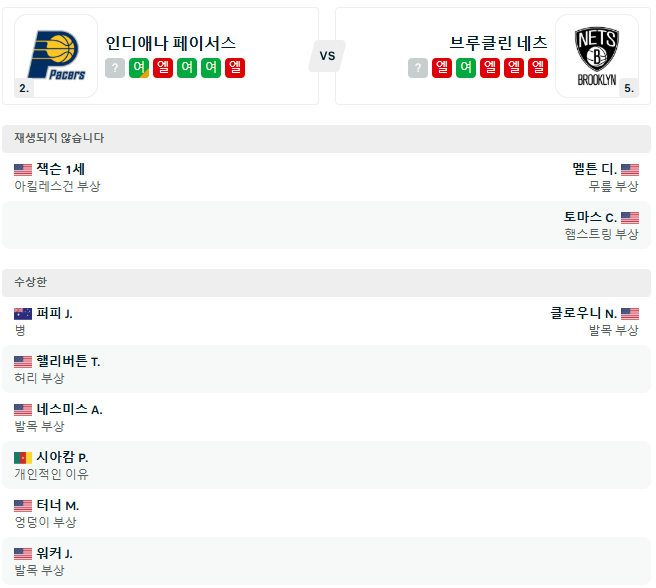Click the Brooklyn Nets team logo
Viewport: 656px width, 588px height.
pos(597,55)
